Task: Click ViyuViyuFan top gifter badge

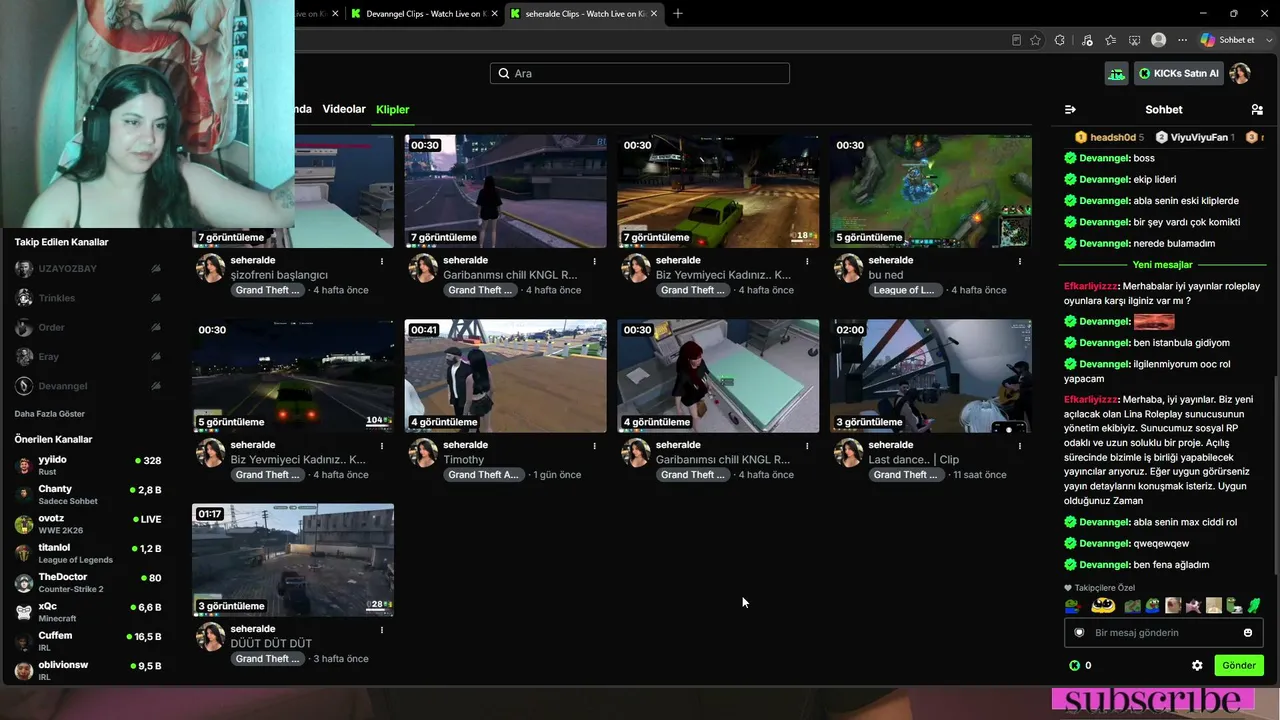Action: point(1195,137)
